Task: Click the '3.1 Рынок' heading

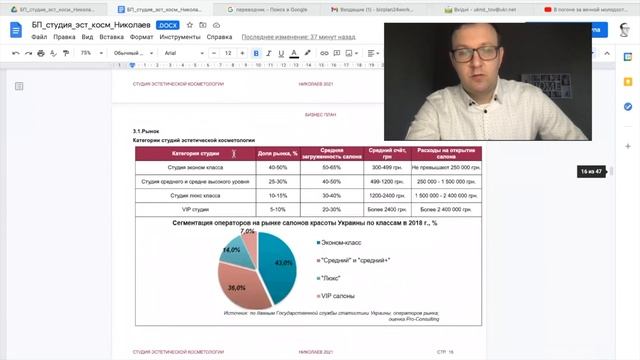Action: pos(146,131)
